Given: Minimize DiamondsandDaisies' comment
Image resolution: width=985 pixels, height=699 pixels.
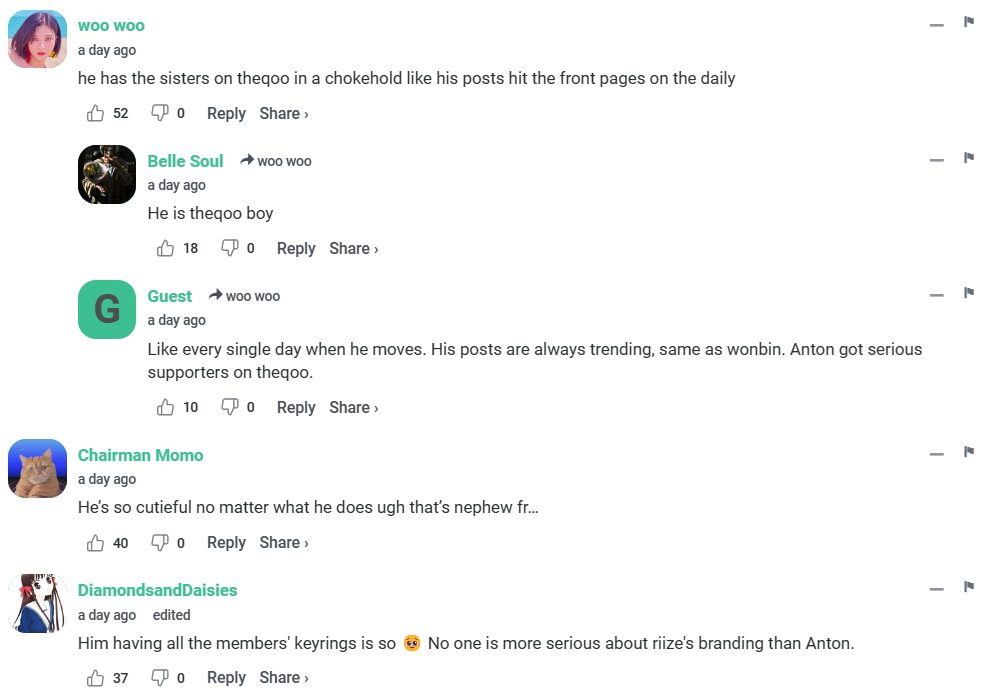Looking at the screenshot, I should (936, 589).
